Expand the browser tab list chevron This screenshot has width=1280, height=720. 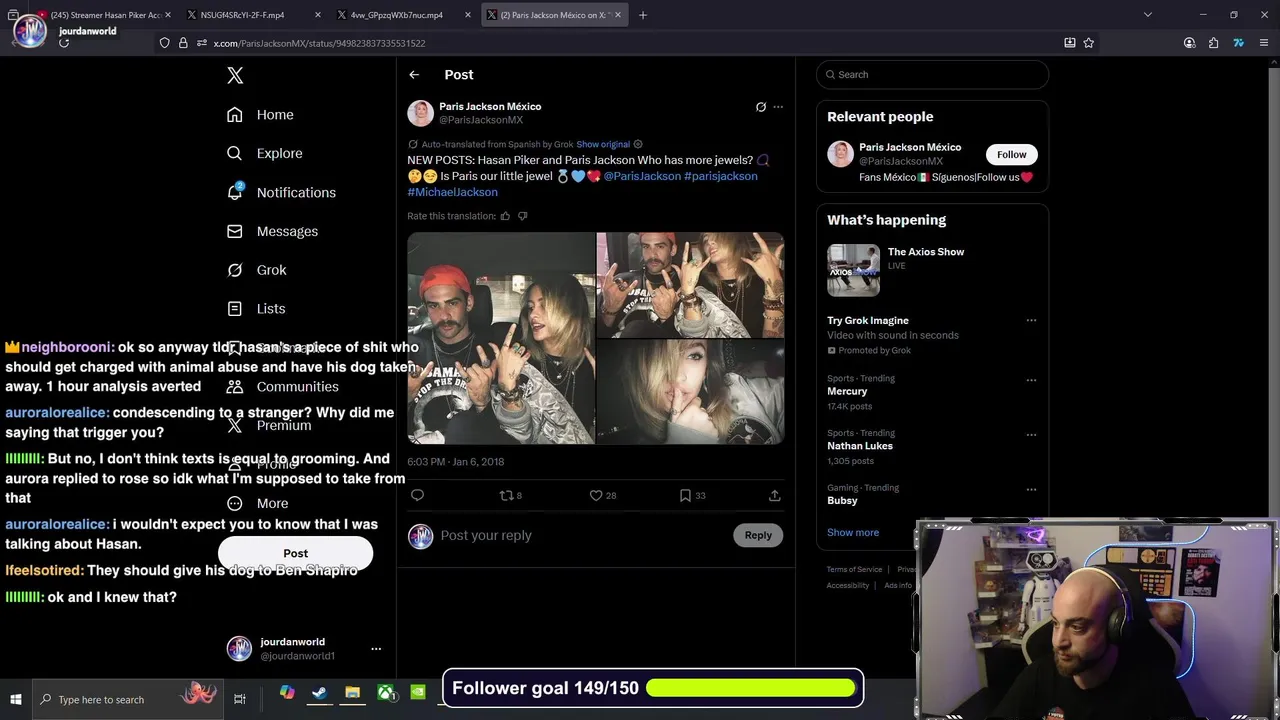click(1147, 15)
